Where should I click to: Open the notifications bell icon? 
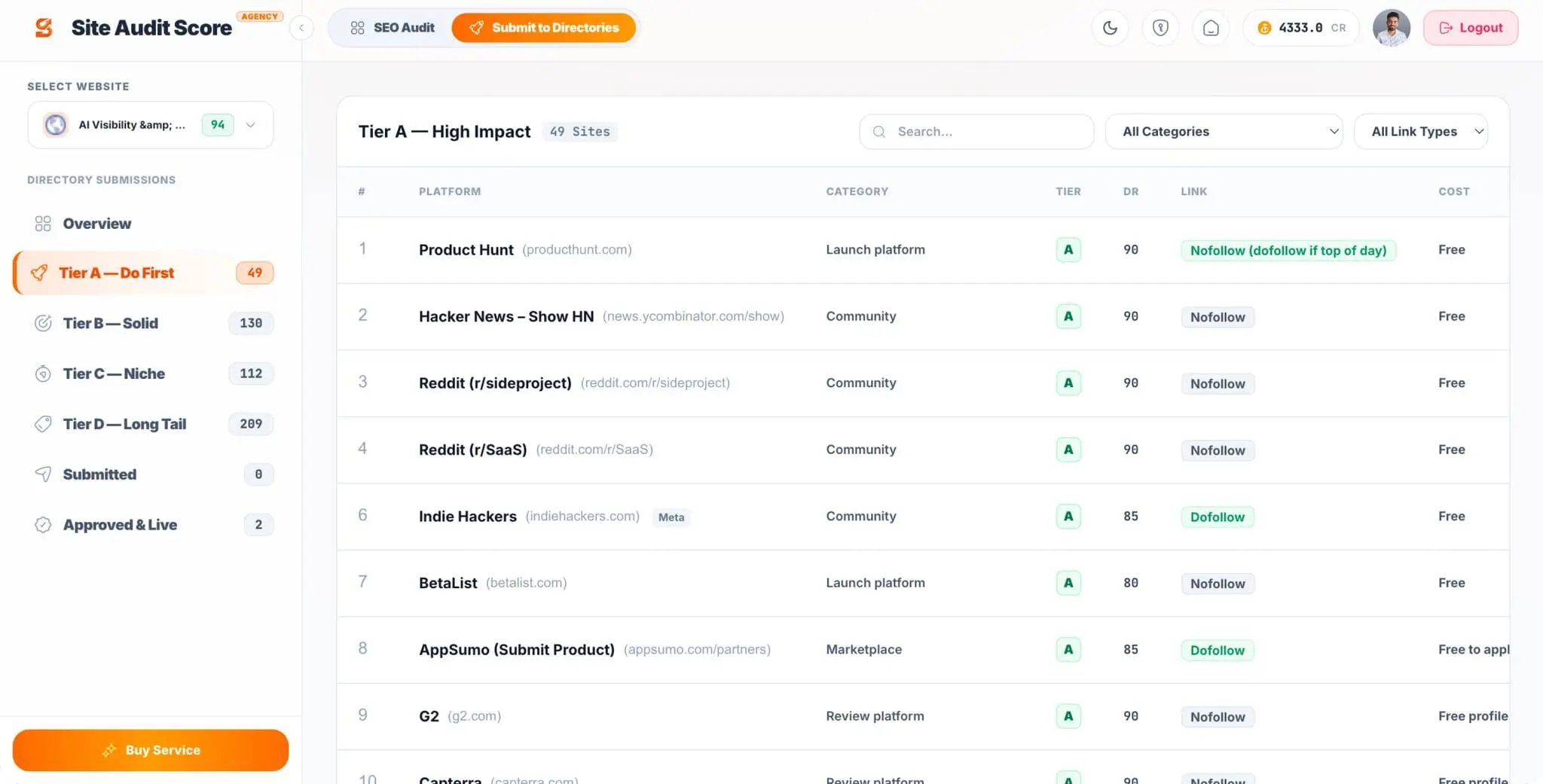pos(1211,28)
